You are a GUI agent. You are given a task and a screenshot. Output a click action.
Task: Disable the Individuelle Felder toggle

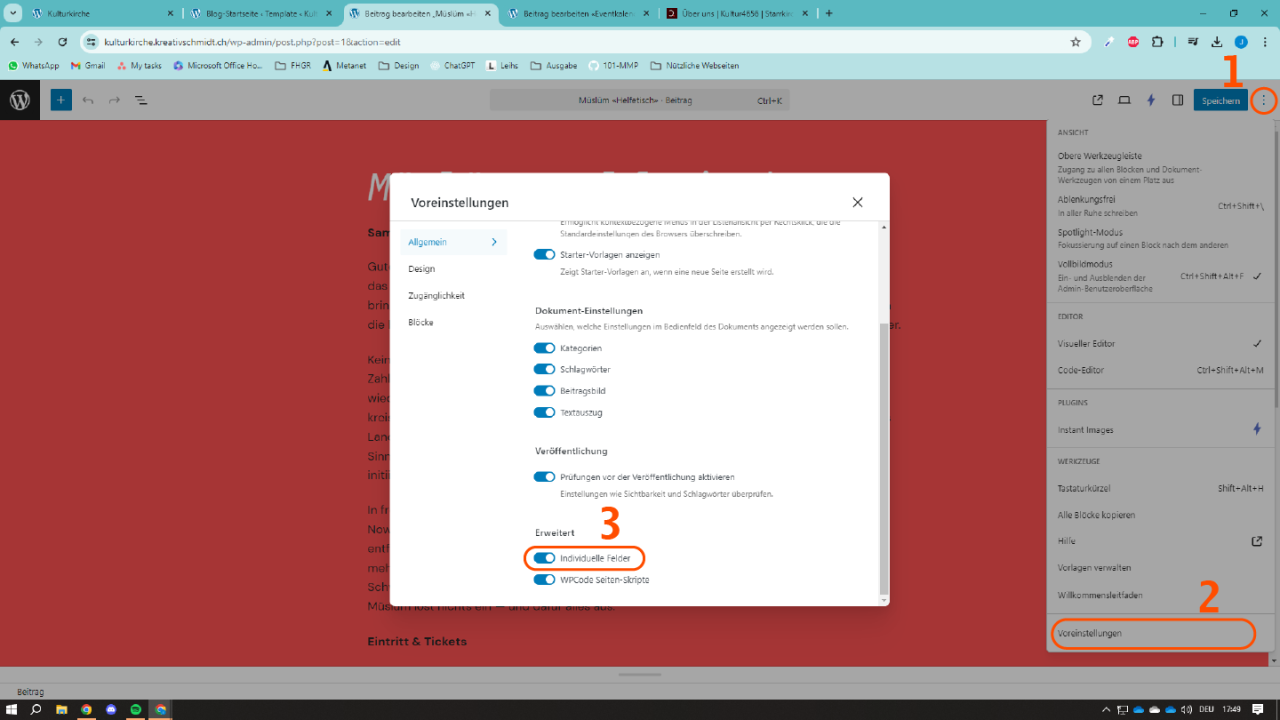tap(544, 558)
